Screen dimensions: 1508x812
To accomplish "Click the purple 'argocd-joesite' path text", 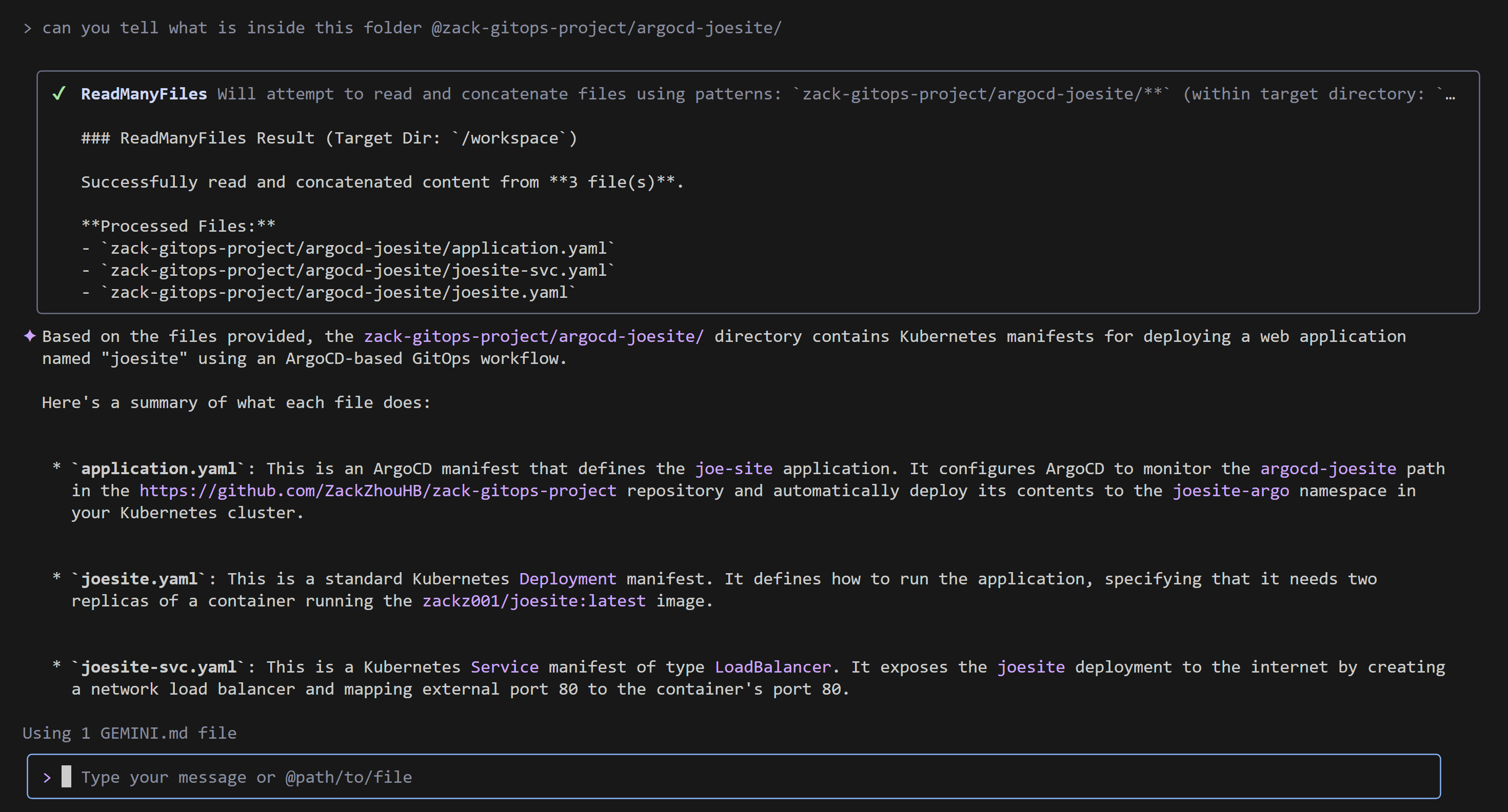I will 1327,469.
